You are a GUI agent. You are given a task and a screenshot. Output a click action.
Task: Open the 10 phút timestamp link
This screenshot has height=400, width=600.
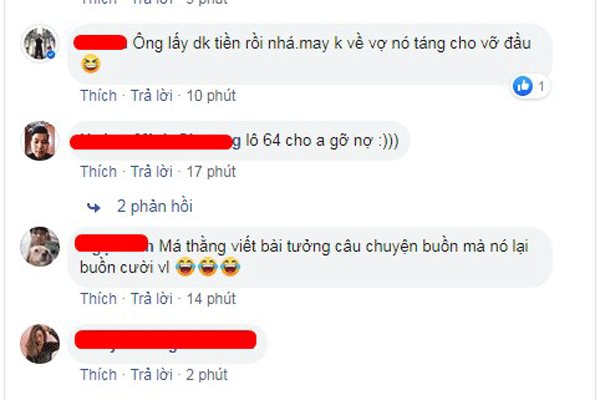click(211, 96)
